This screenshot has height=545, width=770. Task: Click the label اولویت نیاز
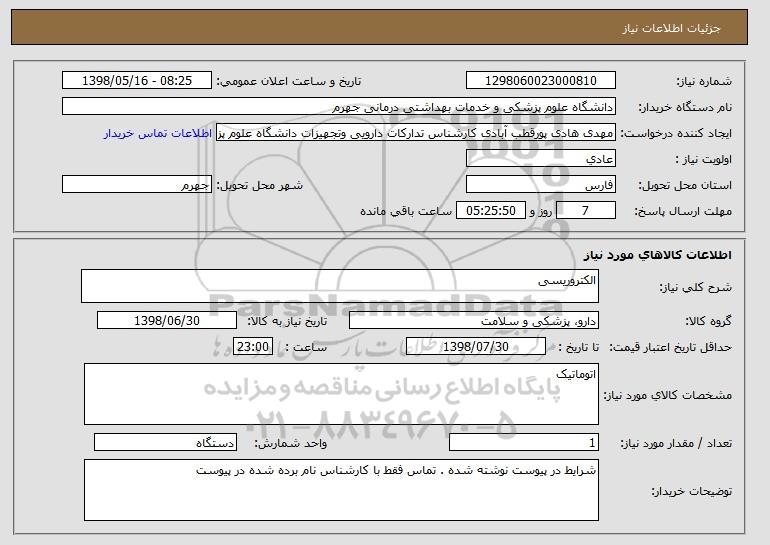coord(704,159)
